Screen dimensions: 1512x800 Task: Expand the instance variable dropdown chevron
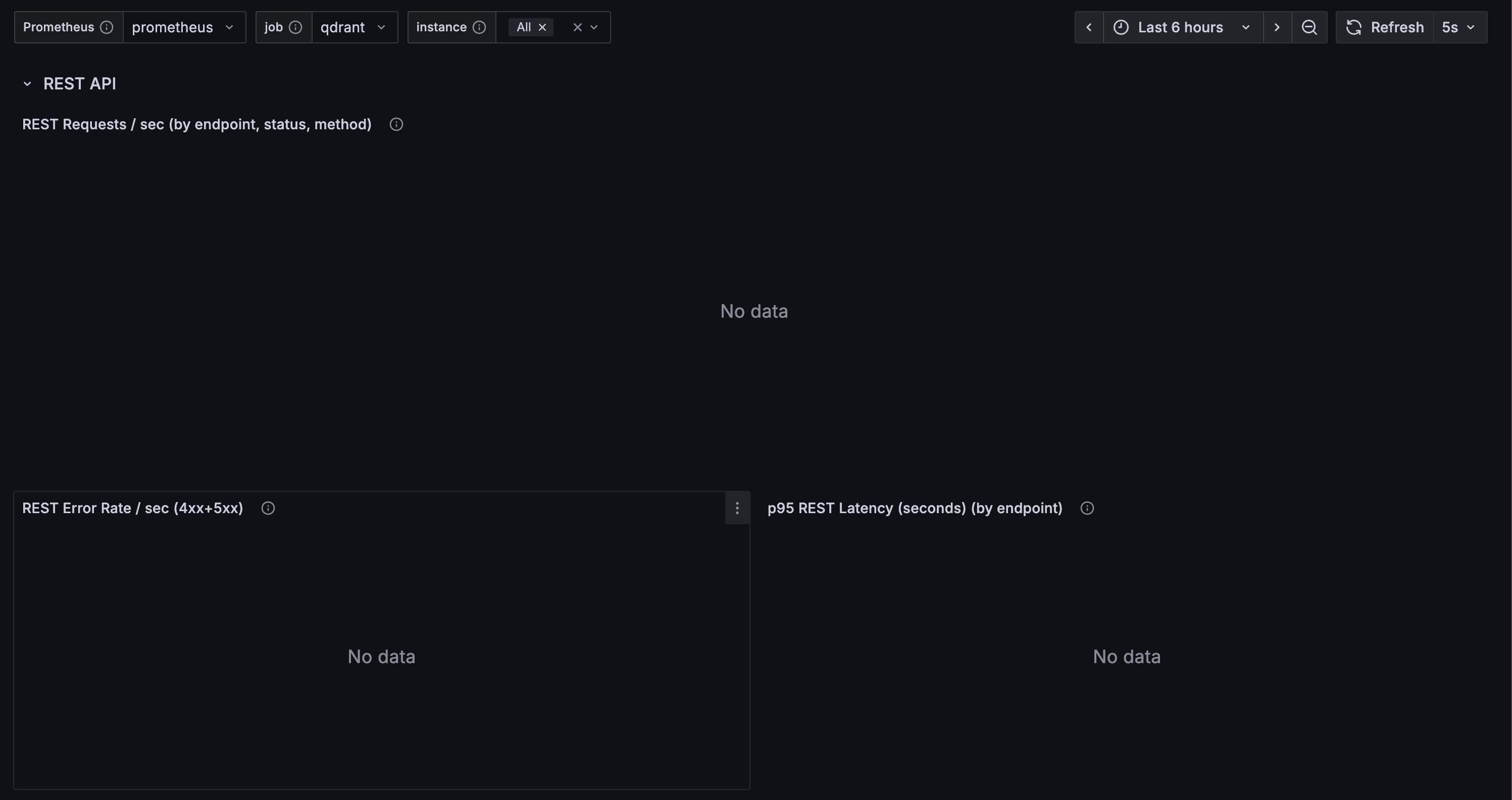point(594,28)
